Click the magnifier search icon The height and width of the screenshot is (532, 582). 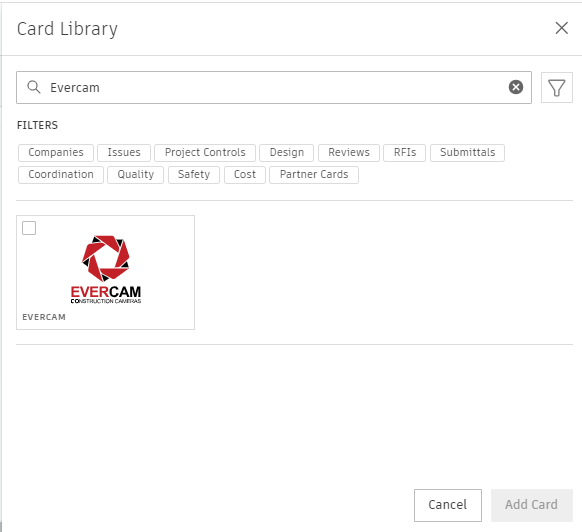[34, 87]
